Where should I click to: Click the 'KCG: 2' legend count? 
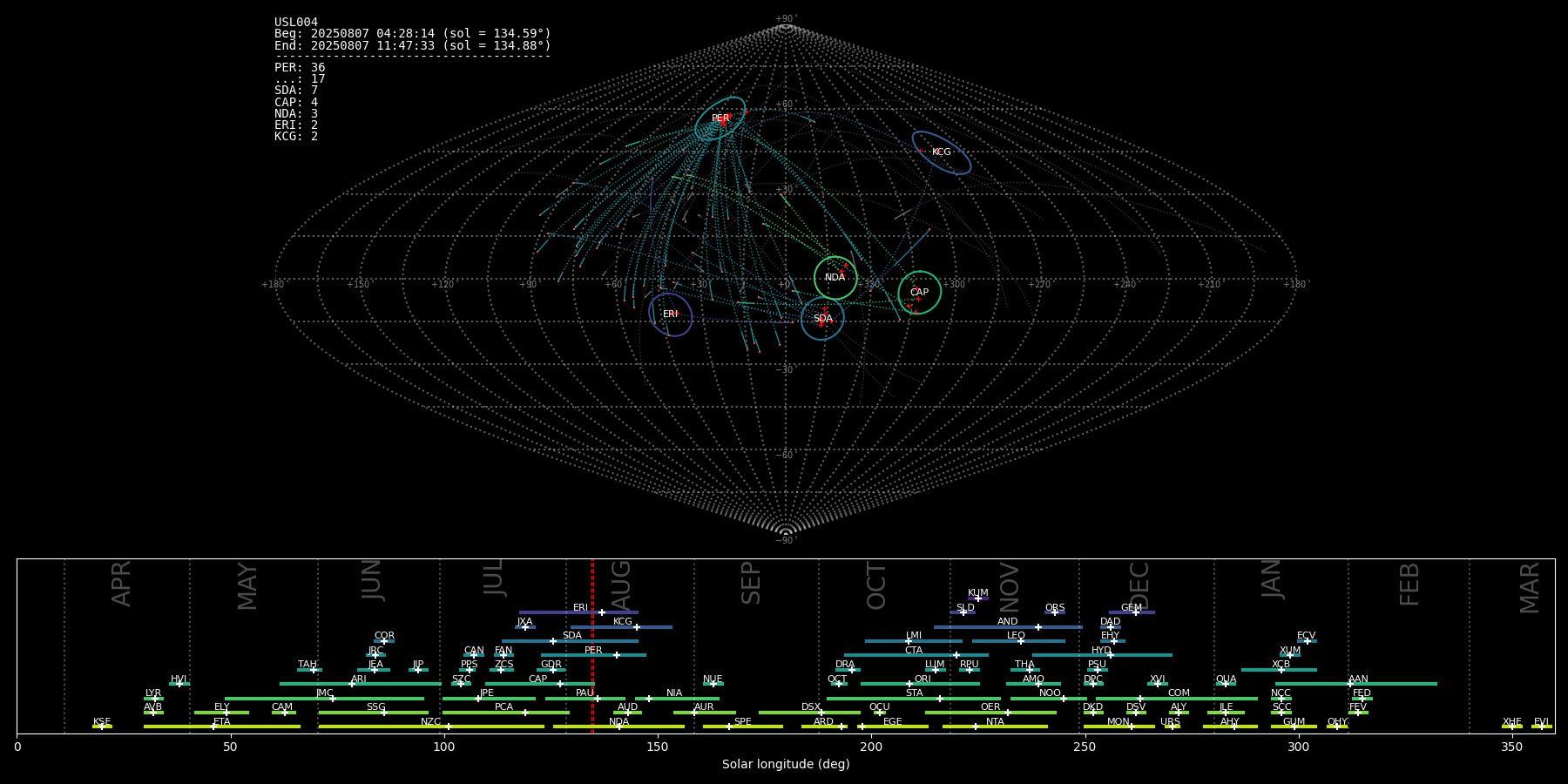click(296, 137)
